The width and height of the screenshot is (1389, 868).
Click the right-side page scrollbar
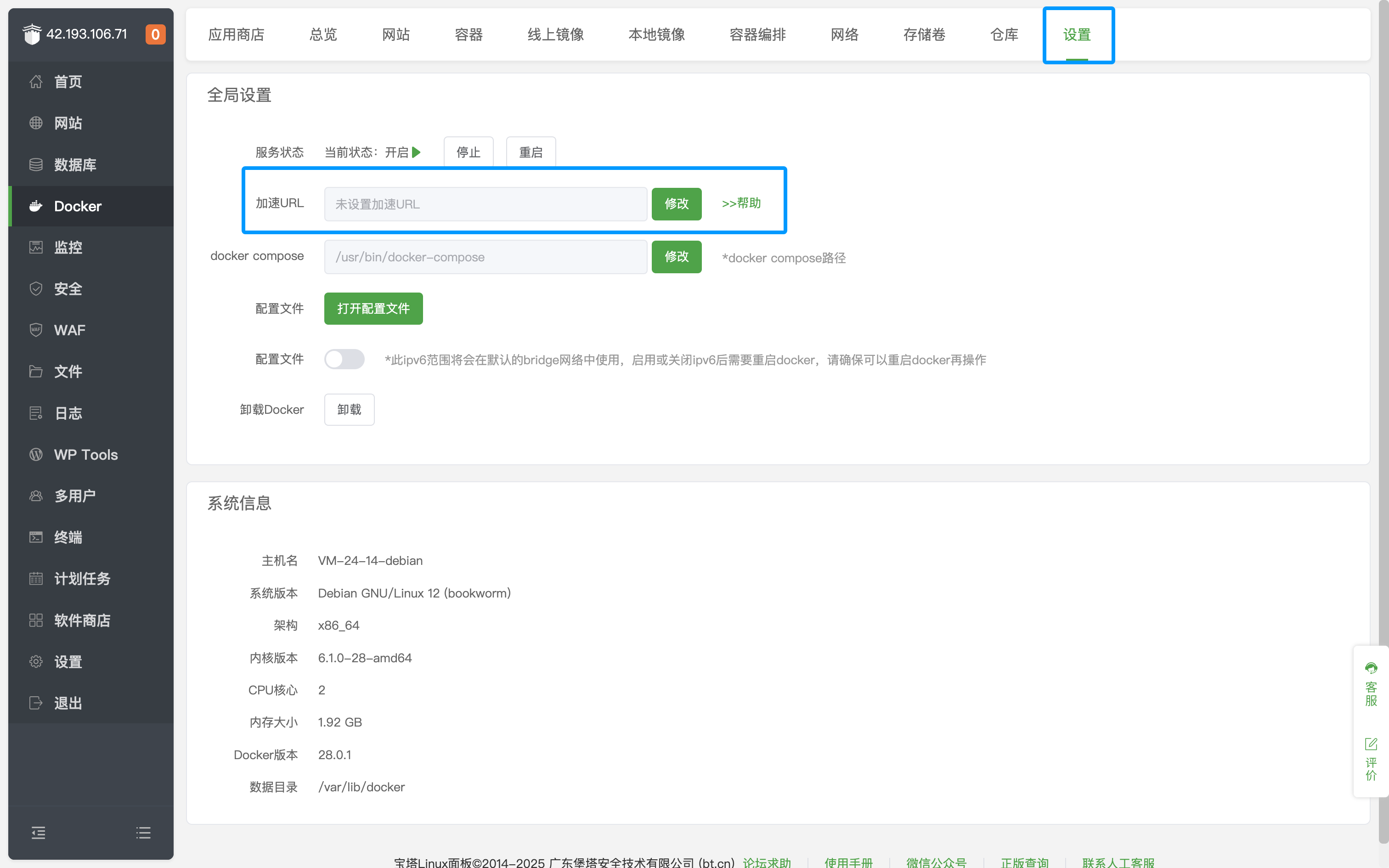click(1383, 402)
